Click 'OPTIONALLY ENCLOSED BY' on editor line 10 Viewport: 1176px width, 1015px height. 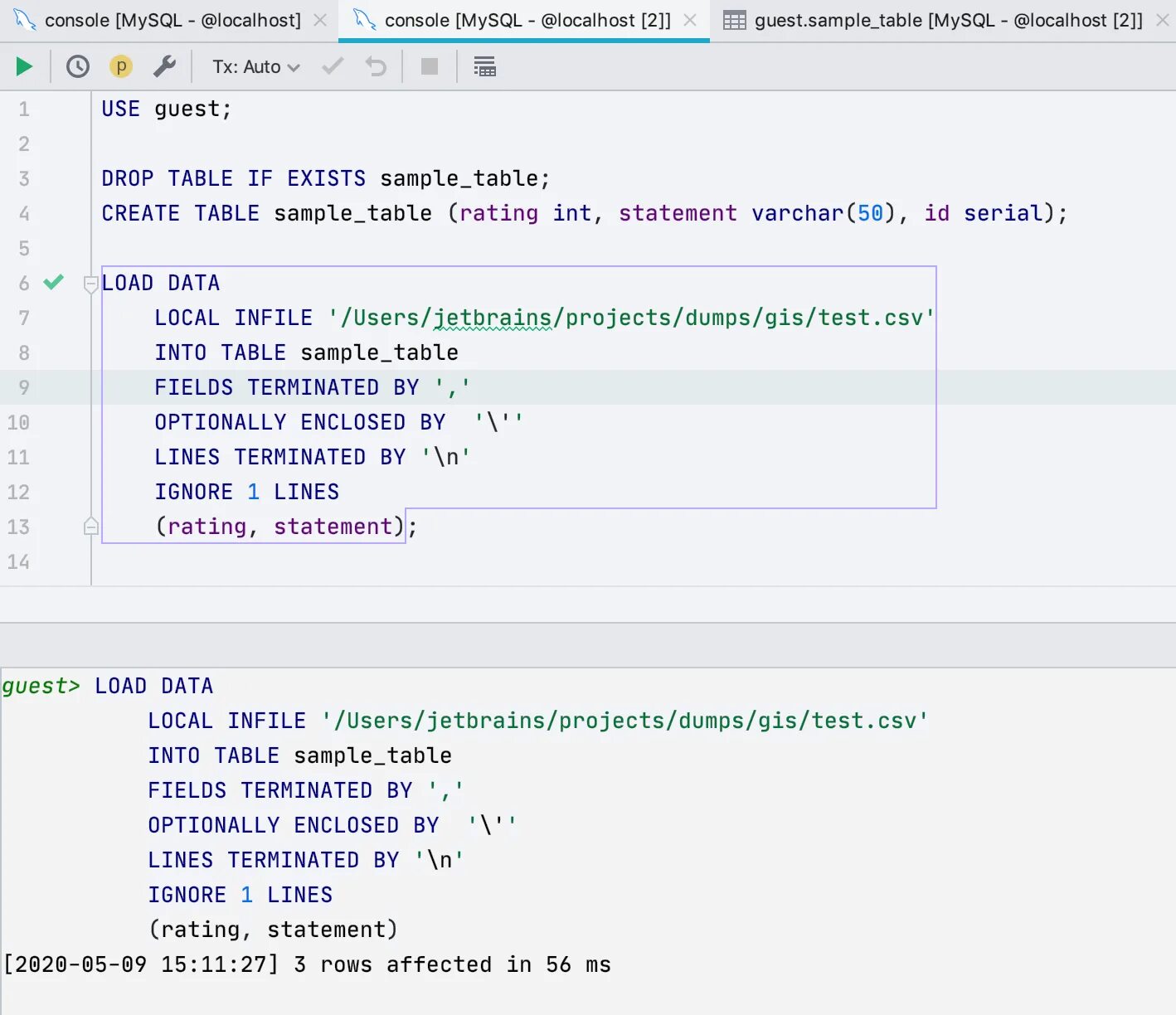(x=300, y=422)
